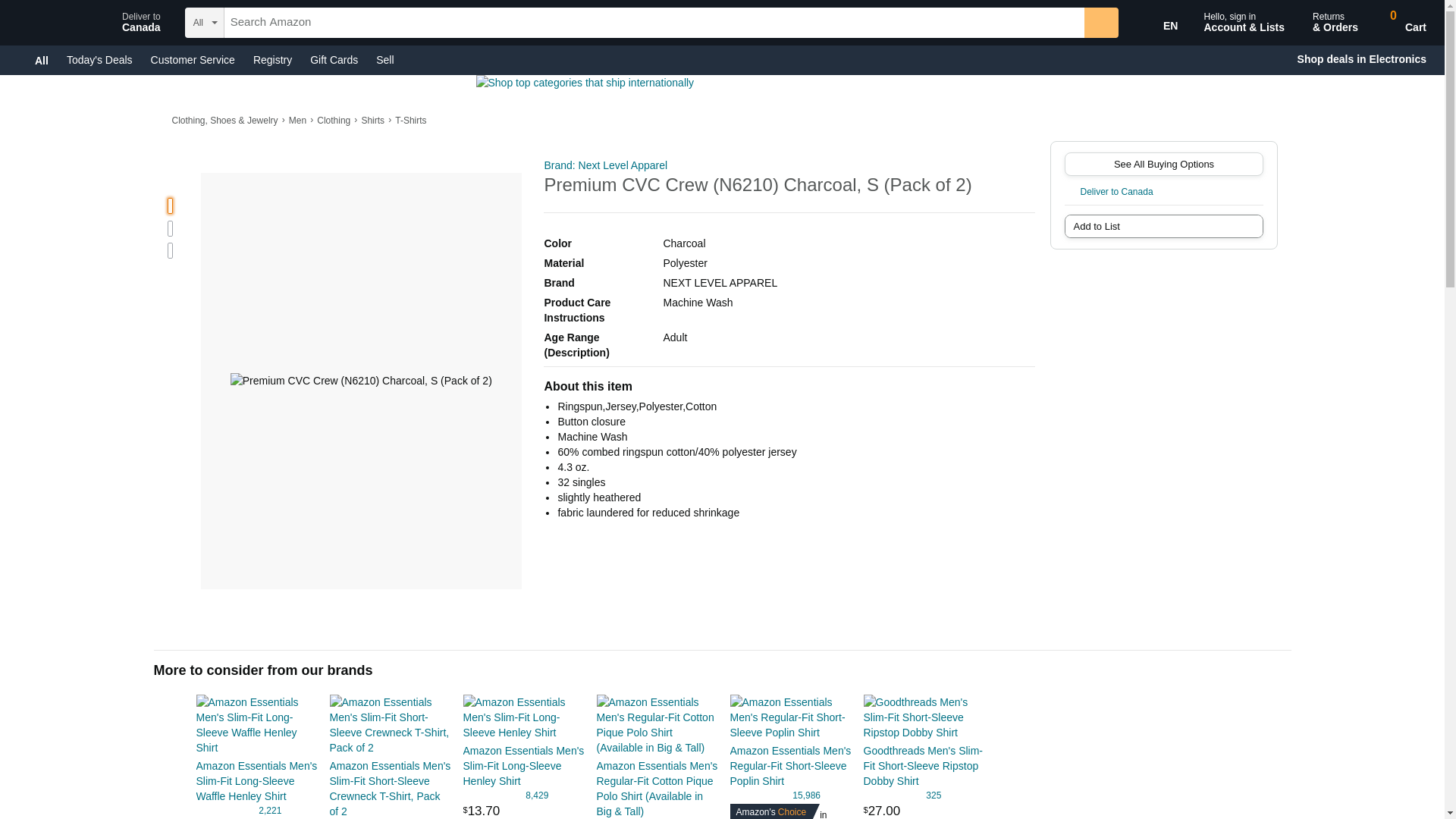The image size is (1456, 819).
Task: Open the EN language selector
Action: [x=1169, y=26]
